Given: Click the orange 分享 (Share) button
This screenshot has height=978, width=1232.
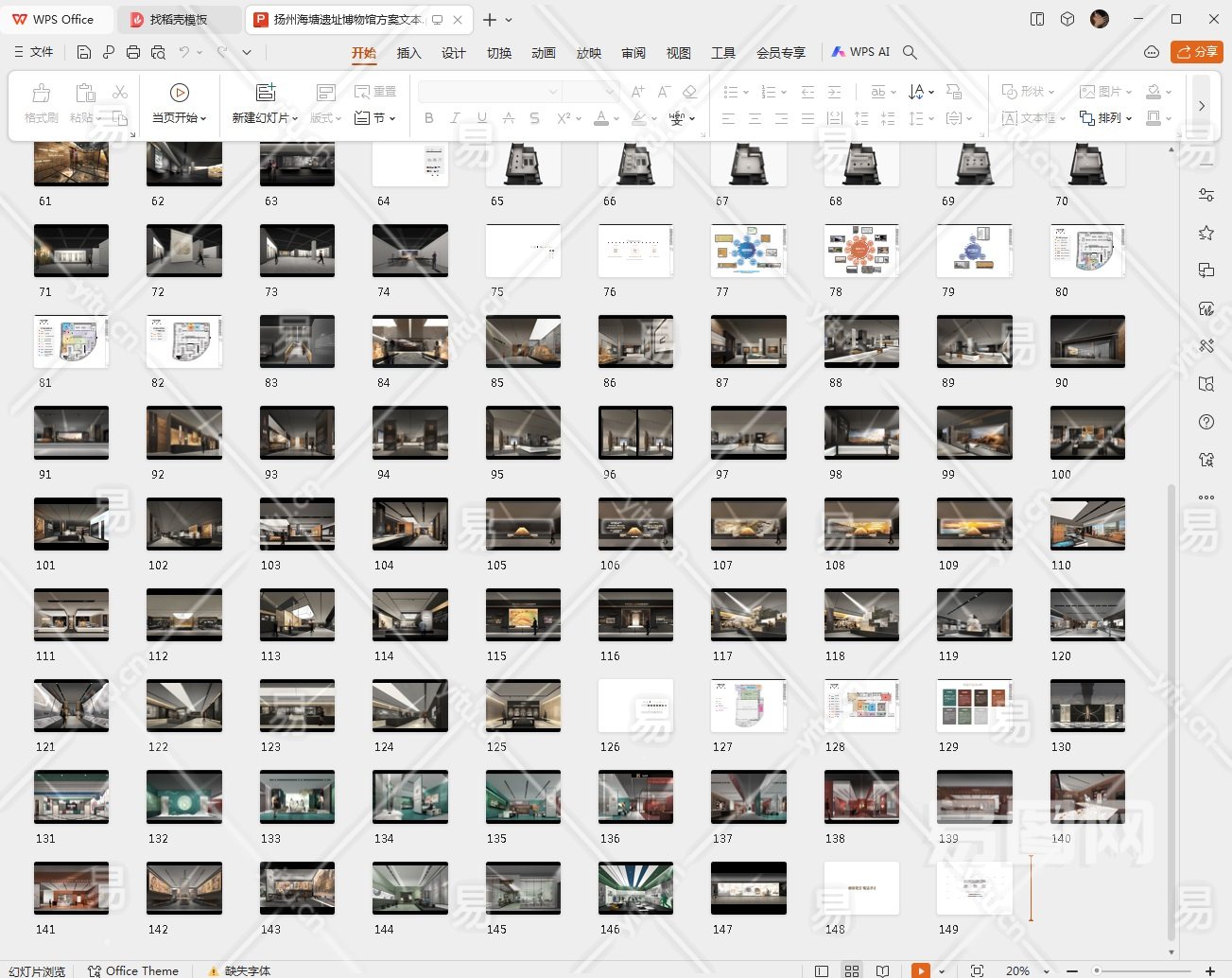Looking at the screenshot, I should coord(1196,52).
